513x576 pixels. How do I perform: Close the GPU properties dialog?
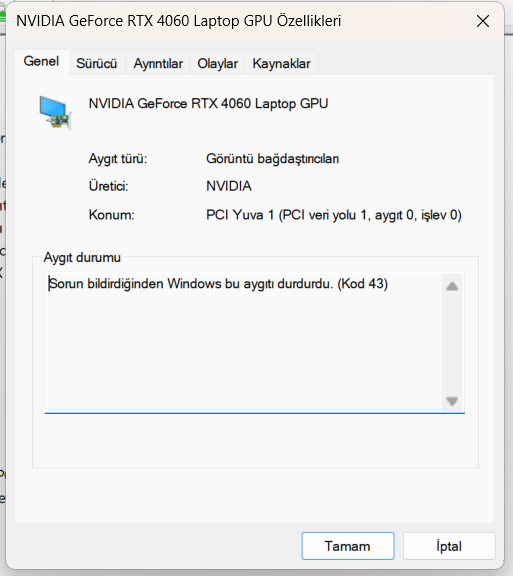(x=483, y=21)
